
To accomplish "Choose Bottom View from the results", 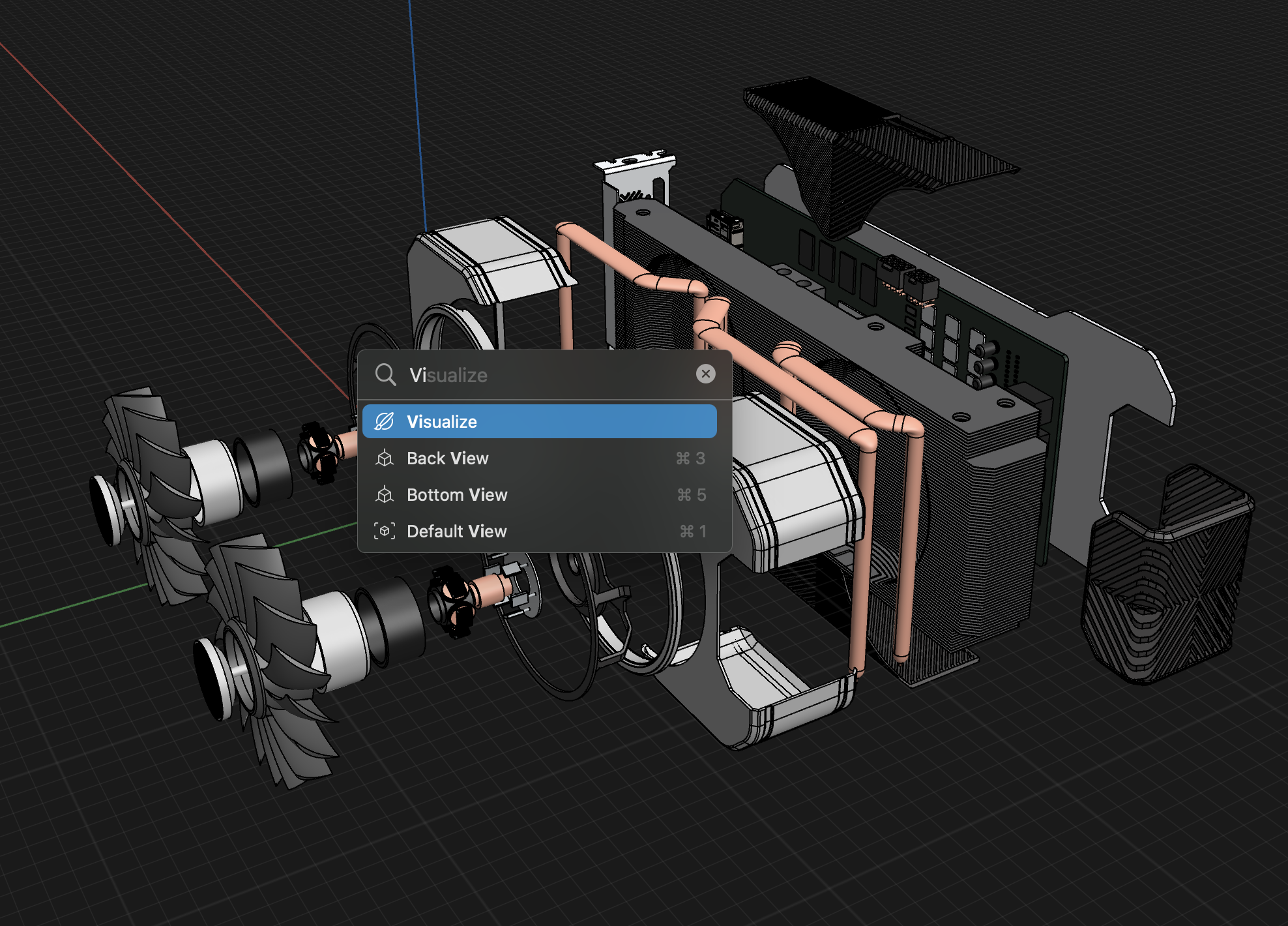I will (539, 495).
